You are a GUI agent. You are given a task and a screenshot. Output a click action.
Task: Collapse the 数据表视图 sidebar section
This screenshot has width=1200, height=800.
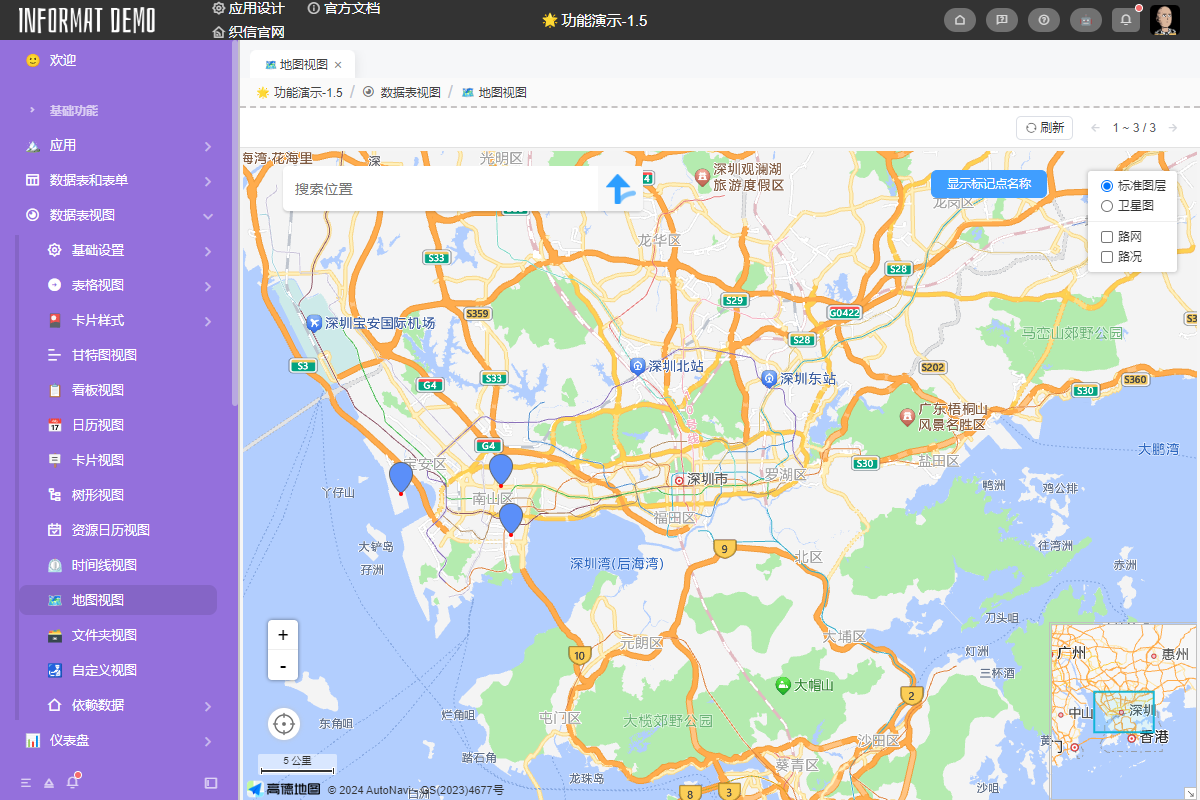(85, 215)
